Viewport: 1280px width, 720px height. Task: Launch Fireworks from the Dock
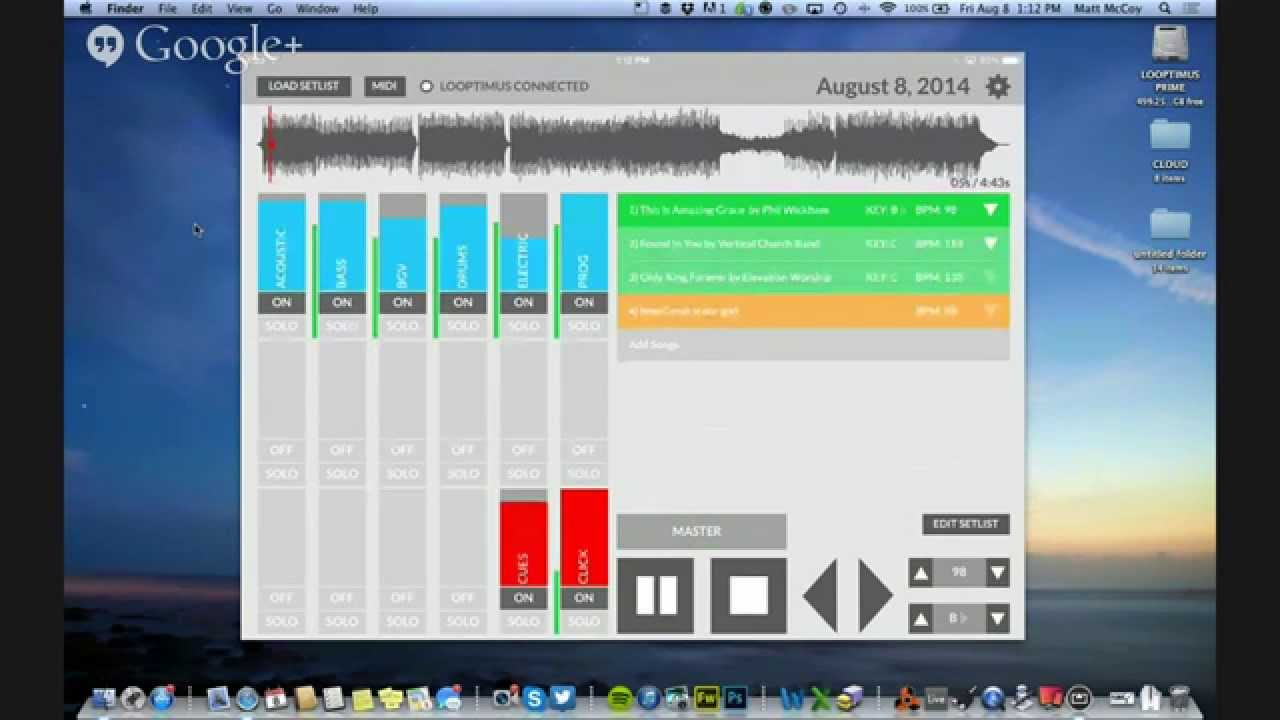708,697
